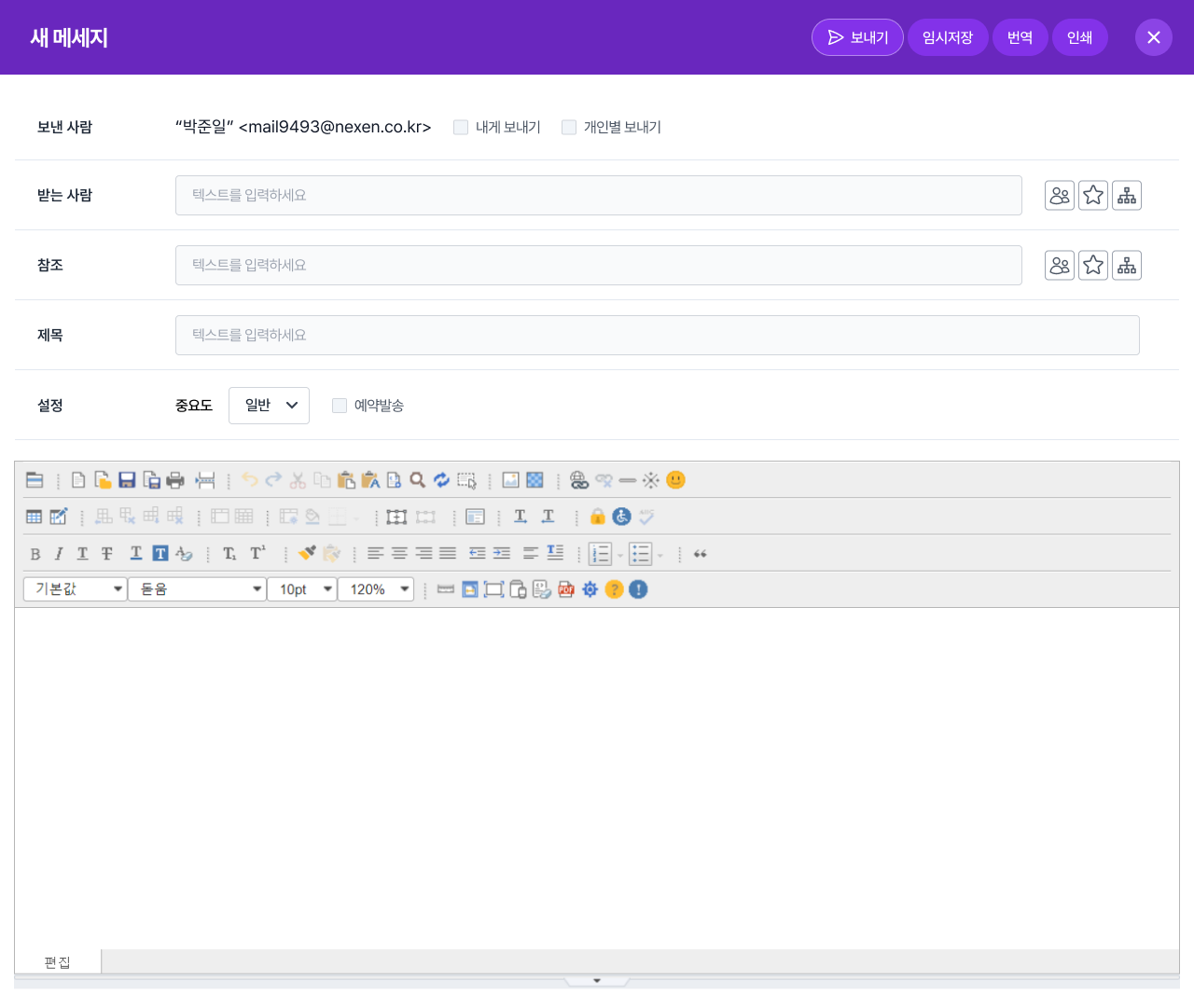Image resolution: width=1194 pixels, height=1008 pixels.
Task: Open the organization chart icon for recipients
Action: [x=1127, y=196]
